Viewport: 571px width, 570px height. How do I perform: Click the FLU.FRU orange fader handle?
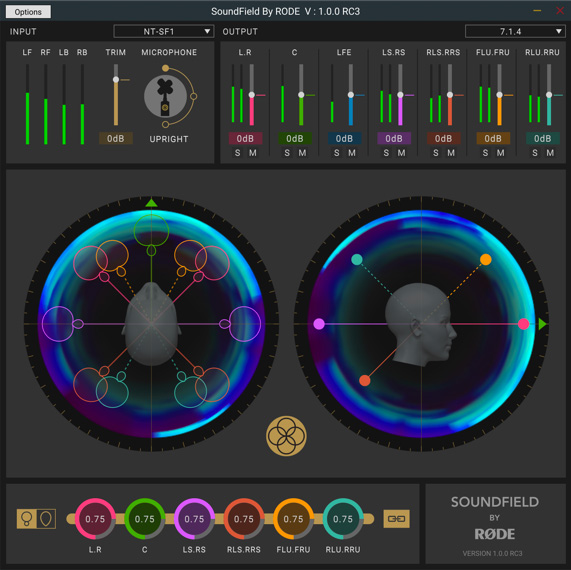(499, 95)
